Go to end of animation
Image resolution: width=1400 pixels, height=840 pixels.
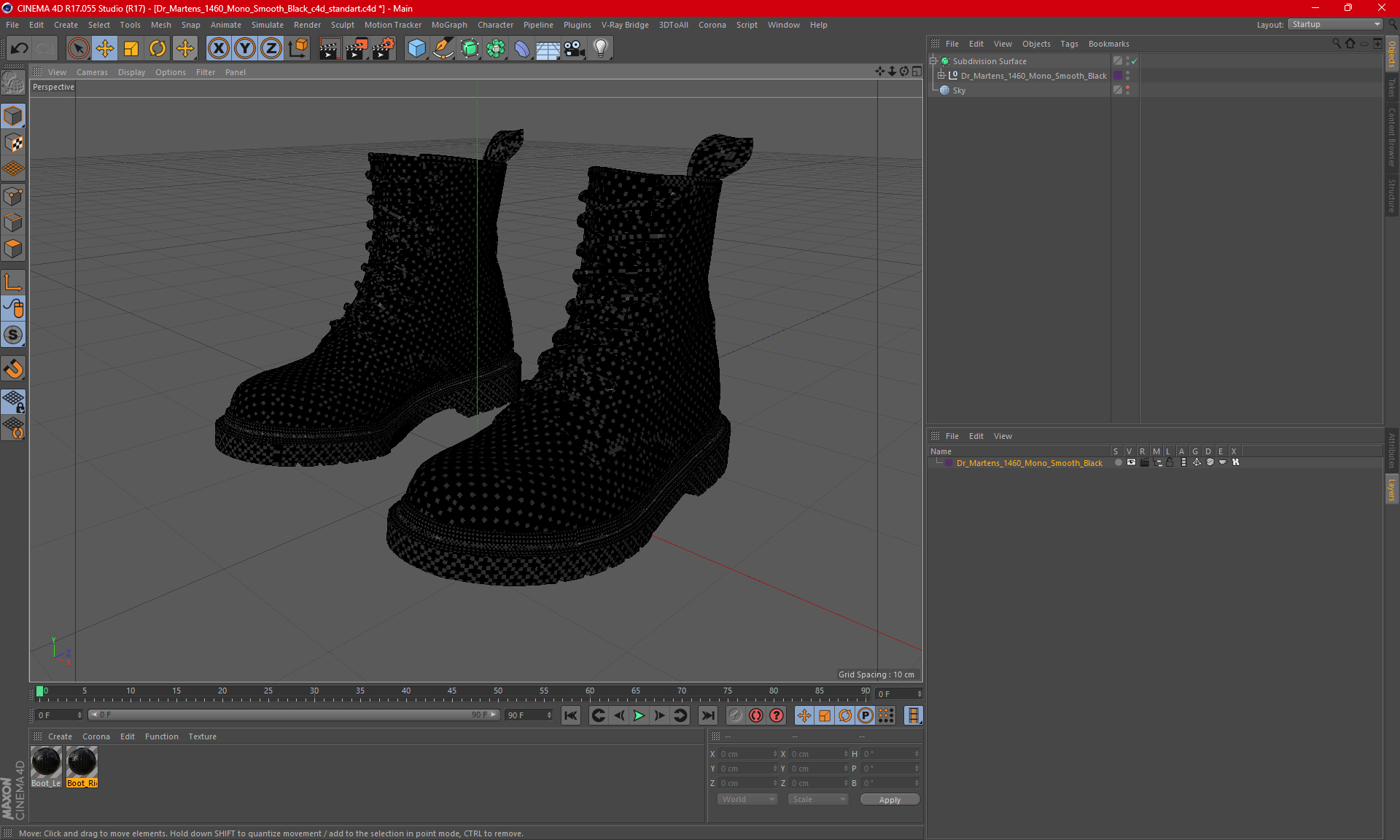point(707,715)
